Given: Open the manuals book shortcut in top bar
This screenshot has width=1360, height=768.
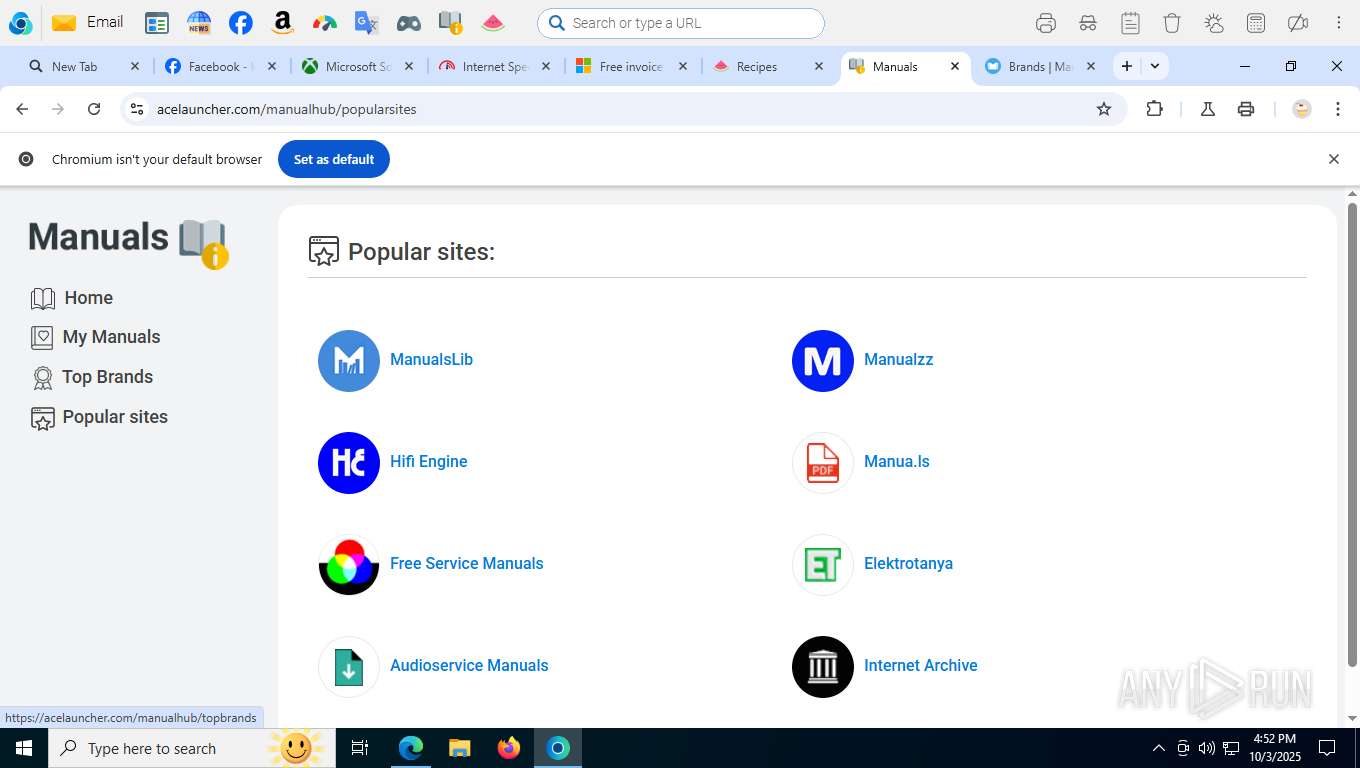Looking at the screenshot, I should point(451,23).
